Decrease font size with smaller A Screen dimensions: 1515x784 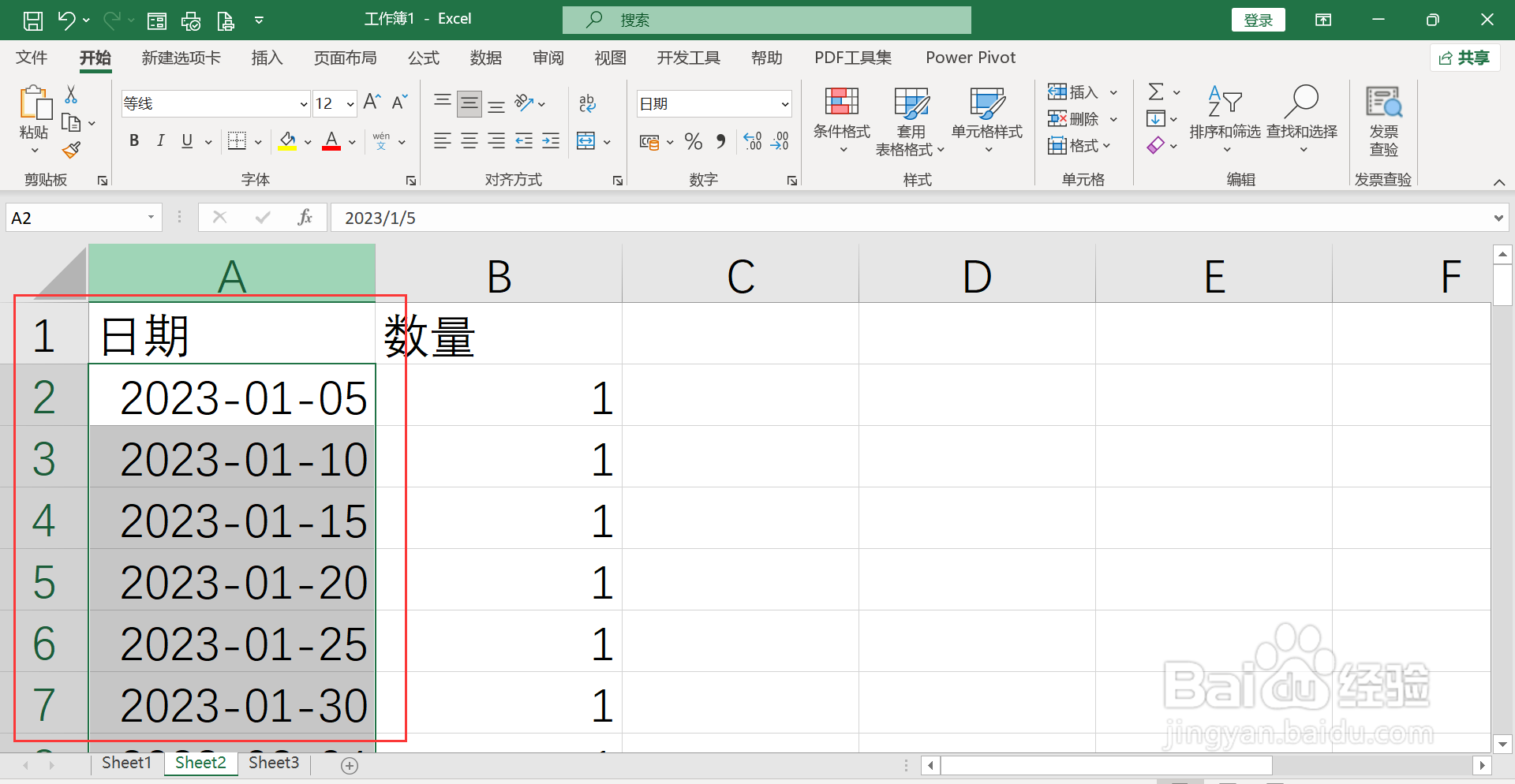tap(399, 102)
